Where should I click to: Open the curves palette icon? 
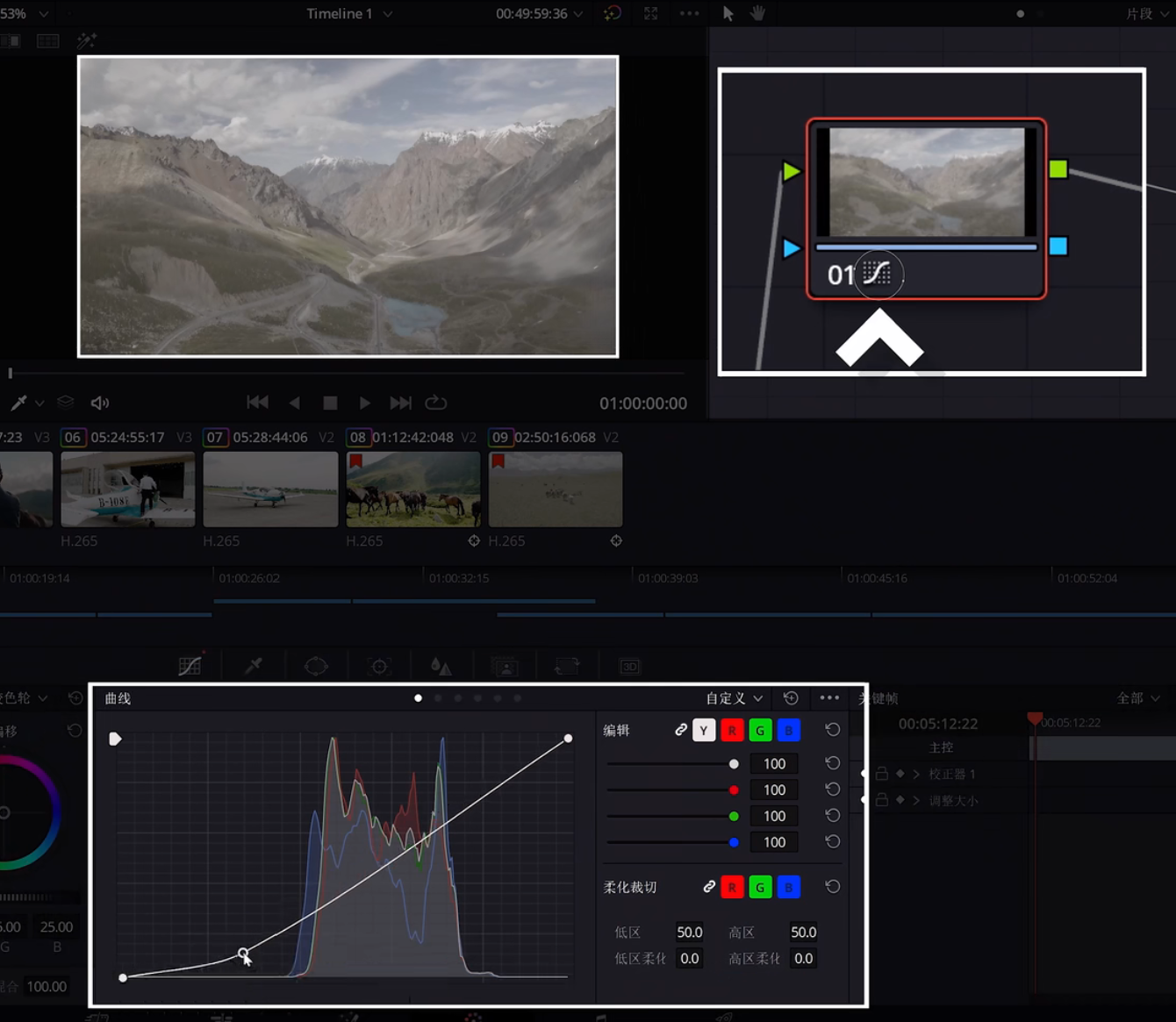(x=190, y=667)
